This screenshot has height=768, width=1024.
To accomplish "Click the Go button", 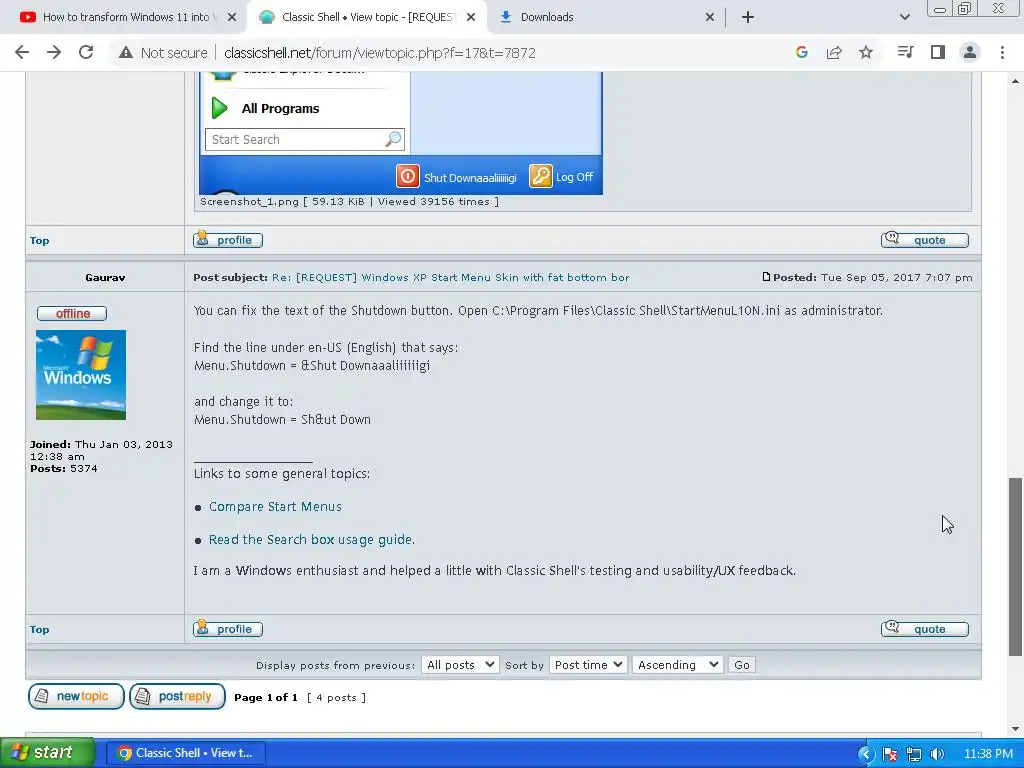I will (x=742, y=665).
